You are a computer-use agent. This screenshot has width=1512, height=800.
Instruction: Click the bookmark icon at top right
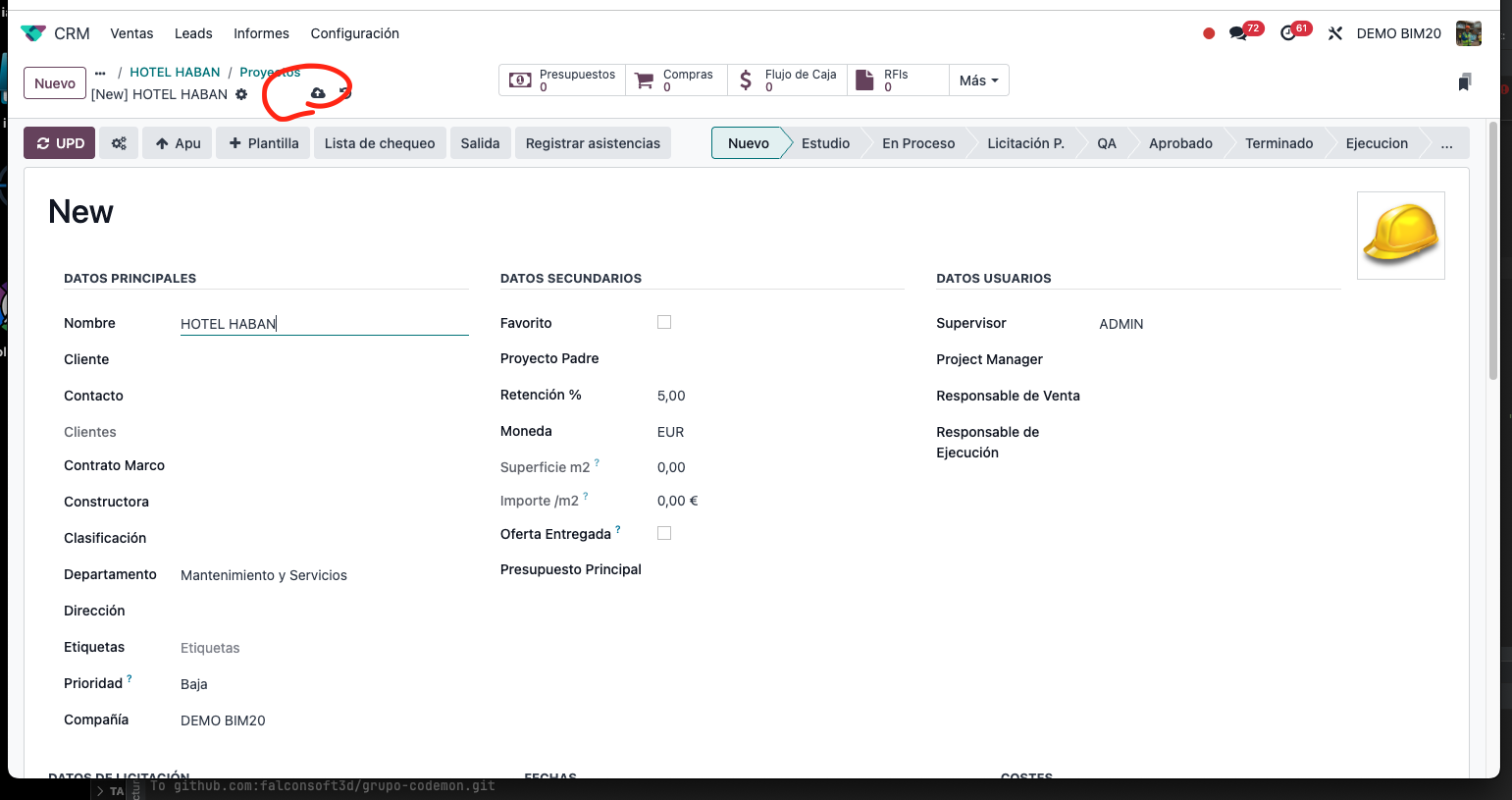click(1464, 82)
